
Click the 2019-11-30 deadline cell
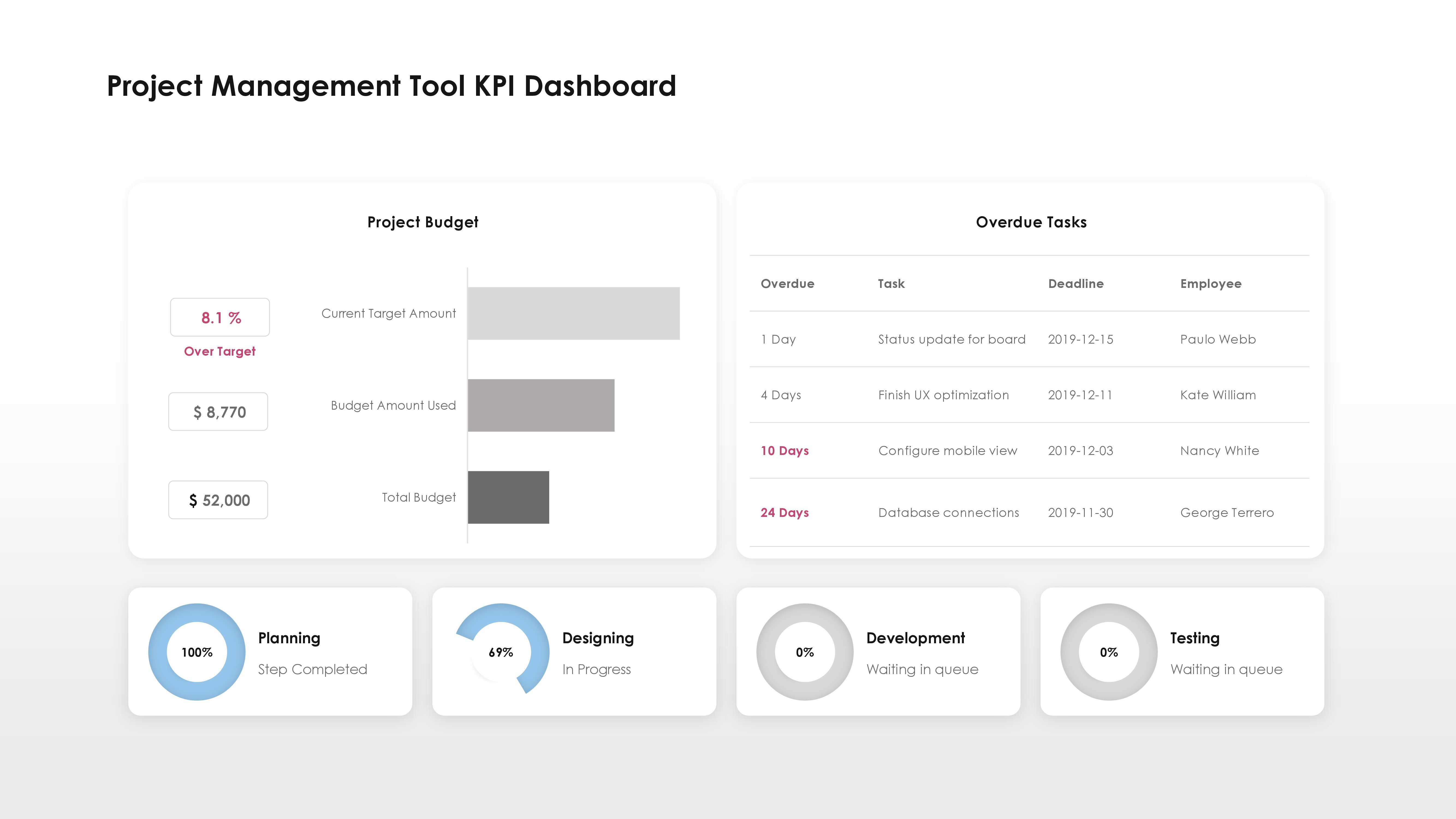tap(1080, 513)
